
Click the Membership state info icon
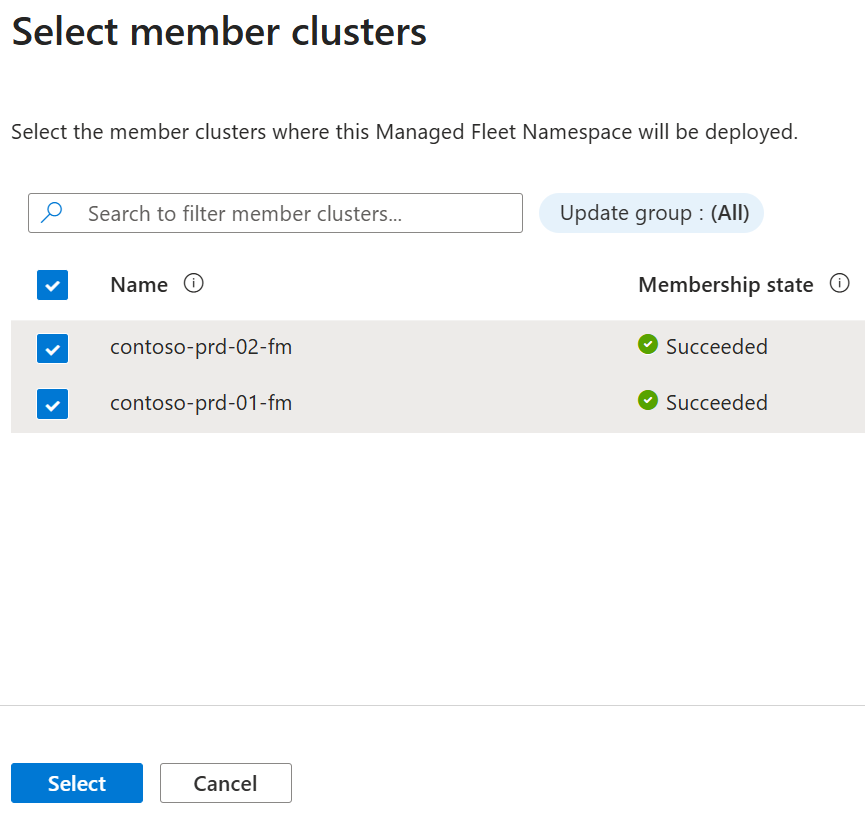tap(840, 284)
